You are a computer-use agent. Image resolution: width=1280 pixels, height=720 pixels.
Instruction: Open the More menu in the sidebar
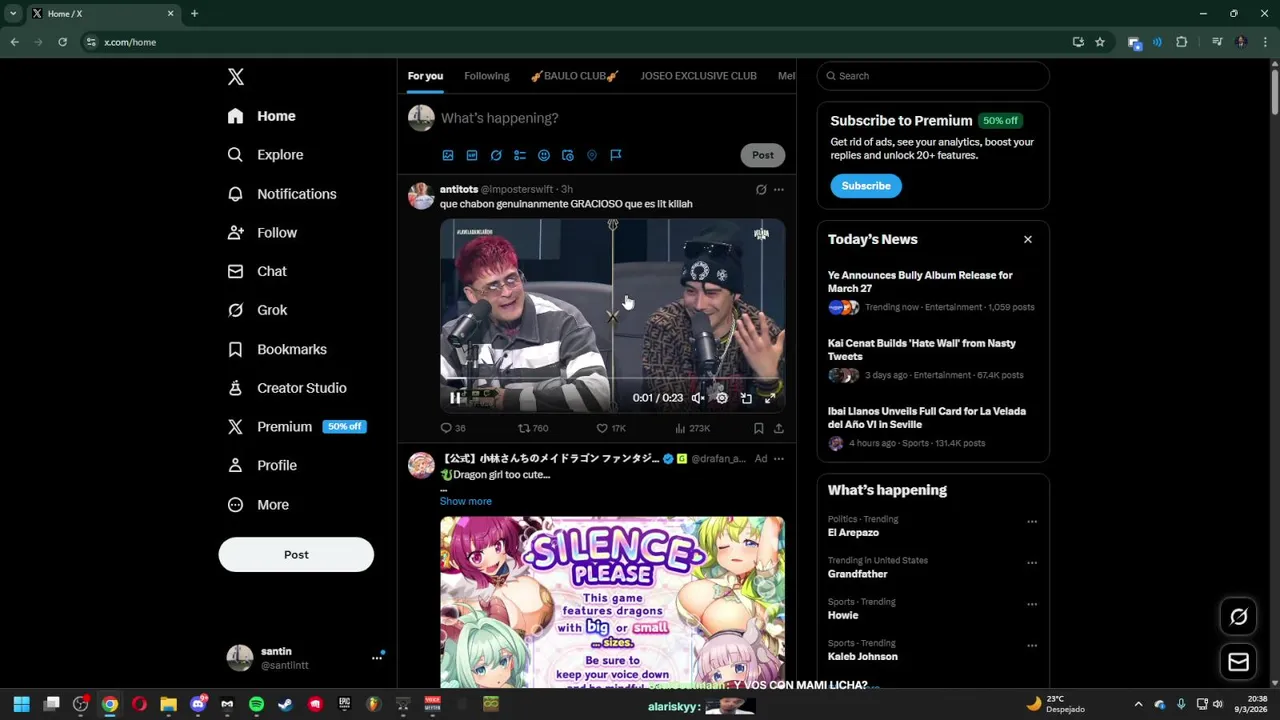(258, 505)
